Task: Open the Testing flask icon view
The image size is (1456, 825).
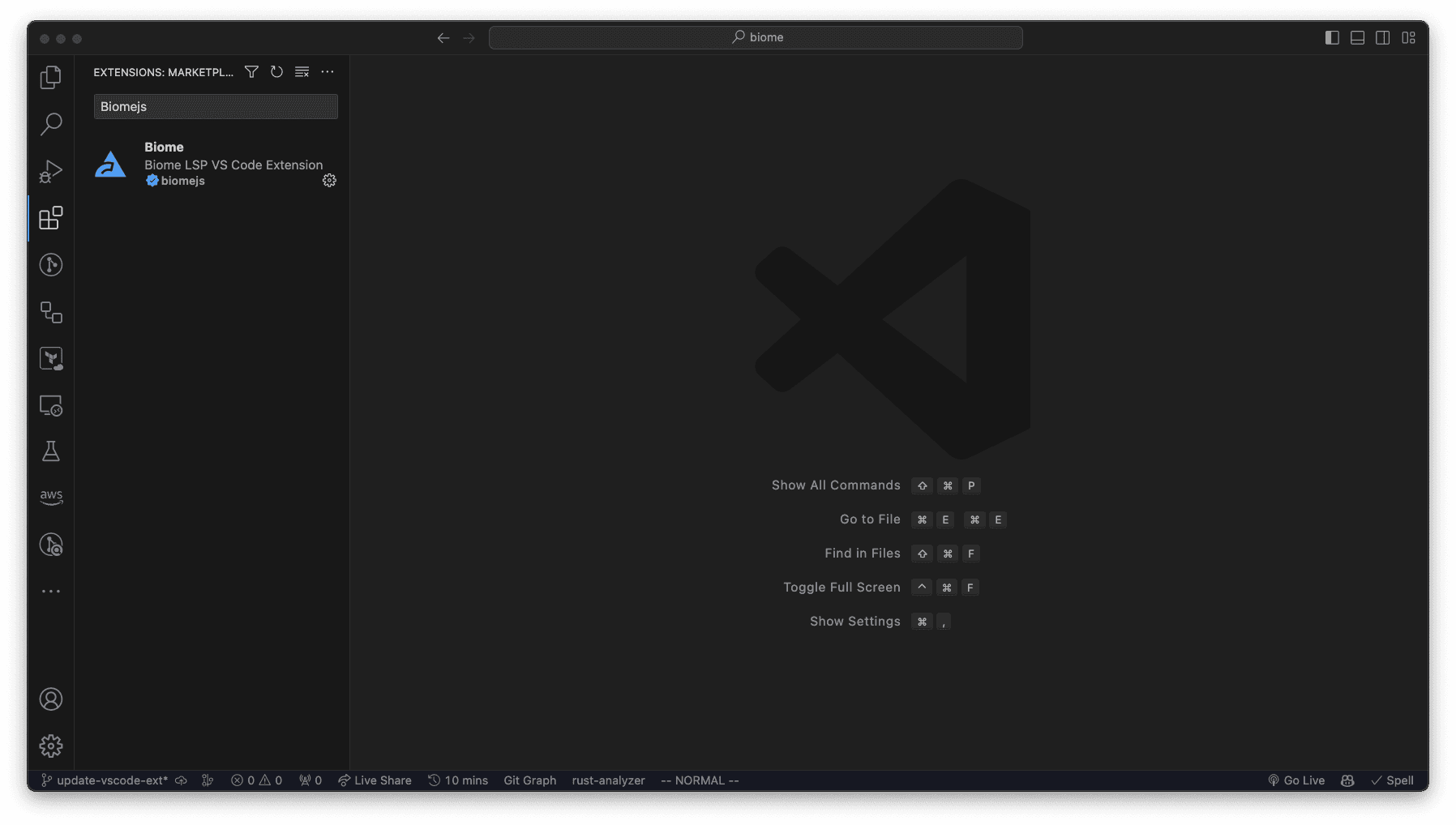Action: pos(51,451)
